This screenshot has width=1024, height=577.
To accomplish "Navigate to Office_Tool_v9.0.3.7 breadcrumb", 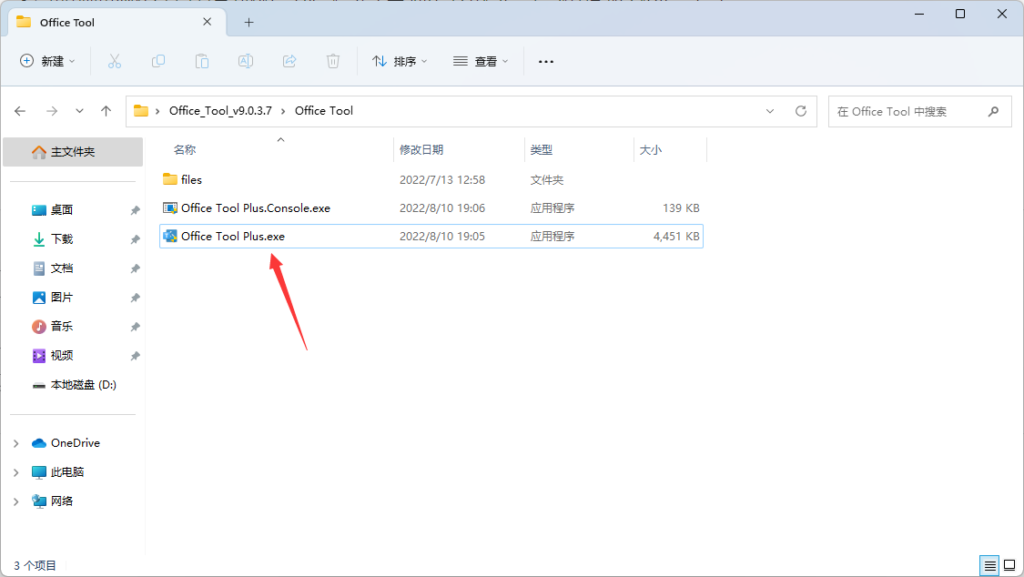I will pos(221,111).
